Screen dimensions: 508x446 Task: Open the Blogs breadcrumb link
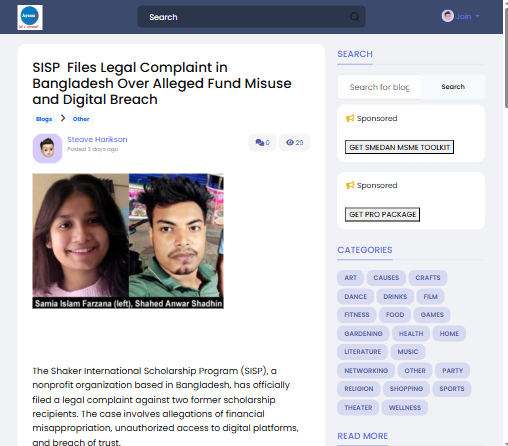coord(44,119)
